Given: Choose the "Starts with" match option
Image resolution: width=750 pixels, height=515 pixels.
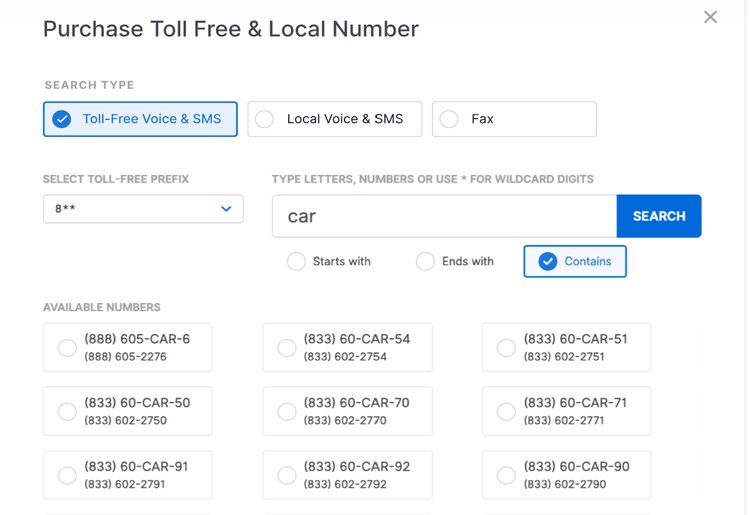Looking at the screenshot, I should point(296,261).
